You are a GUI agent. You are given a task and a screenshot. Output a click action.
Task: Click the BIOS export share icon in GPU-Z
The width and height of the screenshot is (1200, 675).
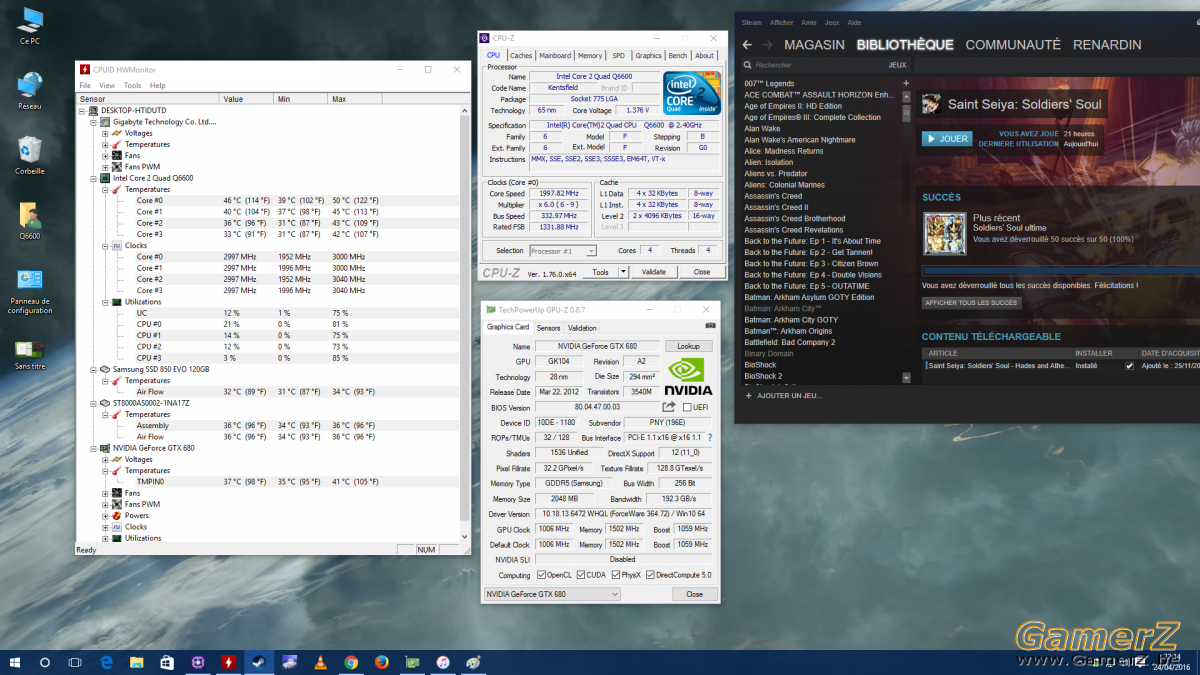[669, 407]
